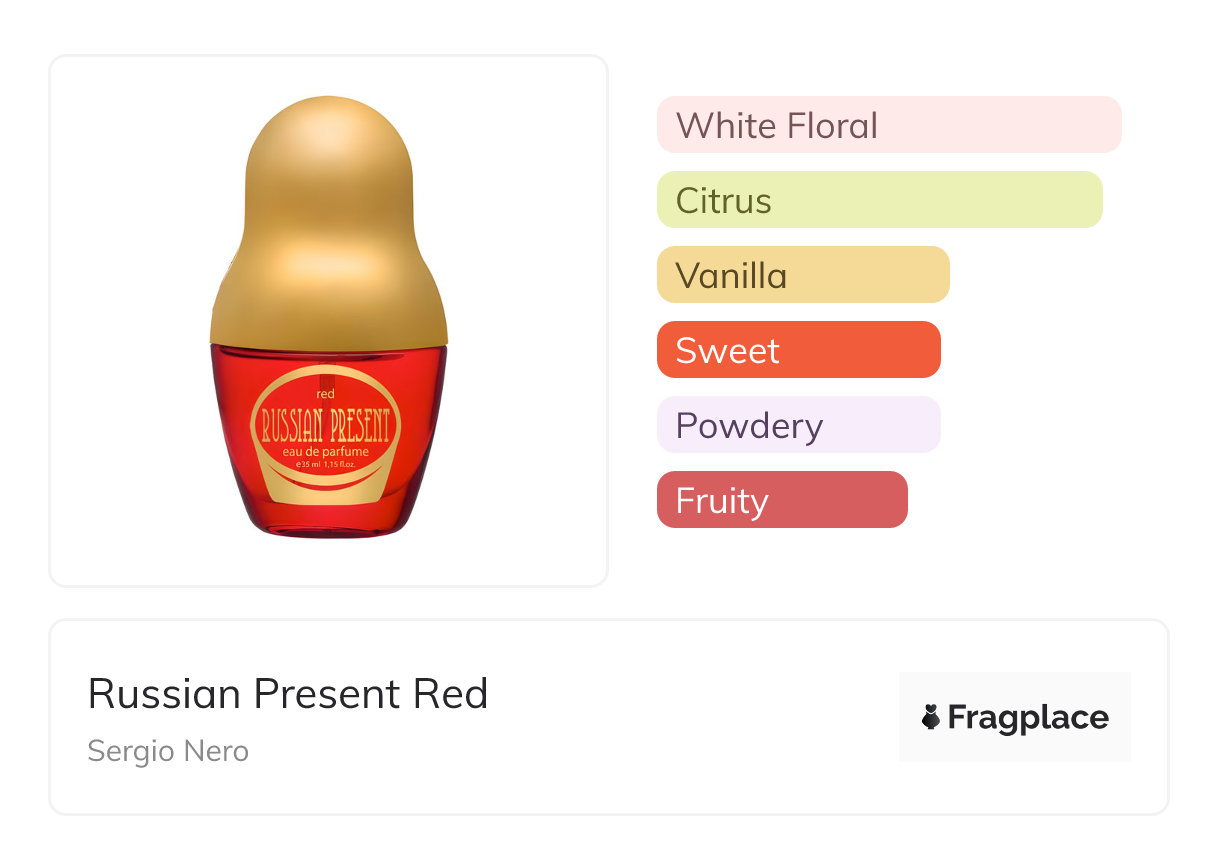The width and height of the screenshot is (1218, 864).
Task: Select the Powdery accord bar
Action: tap(798, 425)
